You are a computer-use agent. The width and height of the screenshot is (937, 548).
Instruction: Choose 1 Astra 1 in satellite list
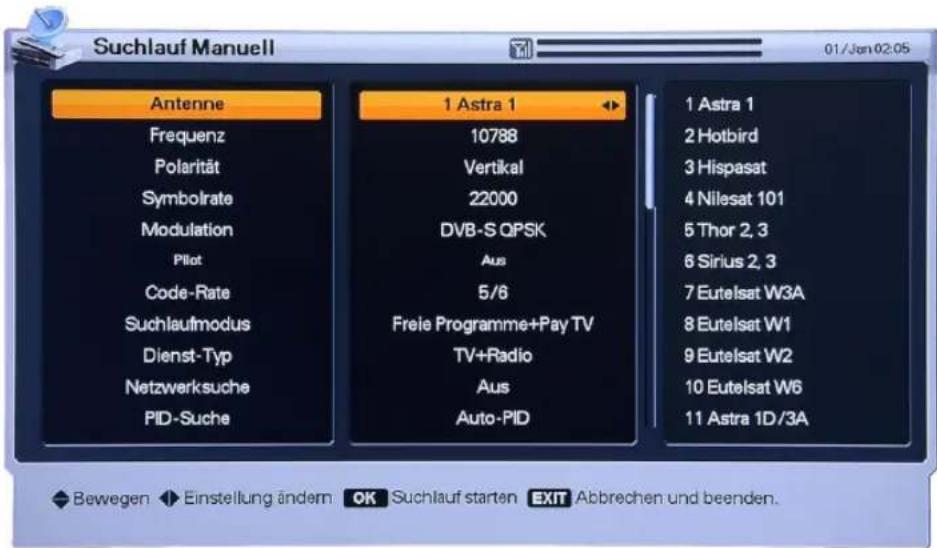(x=719, y=105)
